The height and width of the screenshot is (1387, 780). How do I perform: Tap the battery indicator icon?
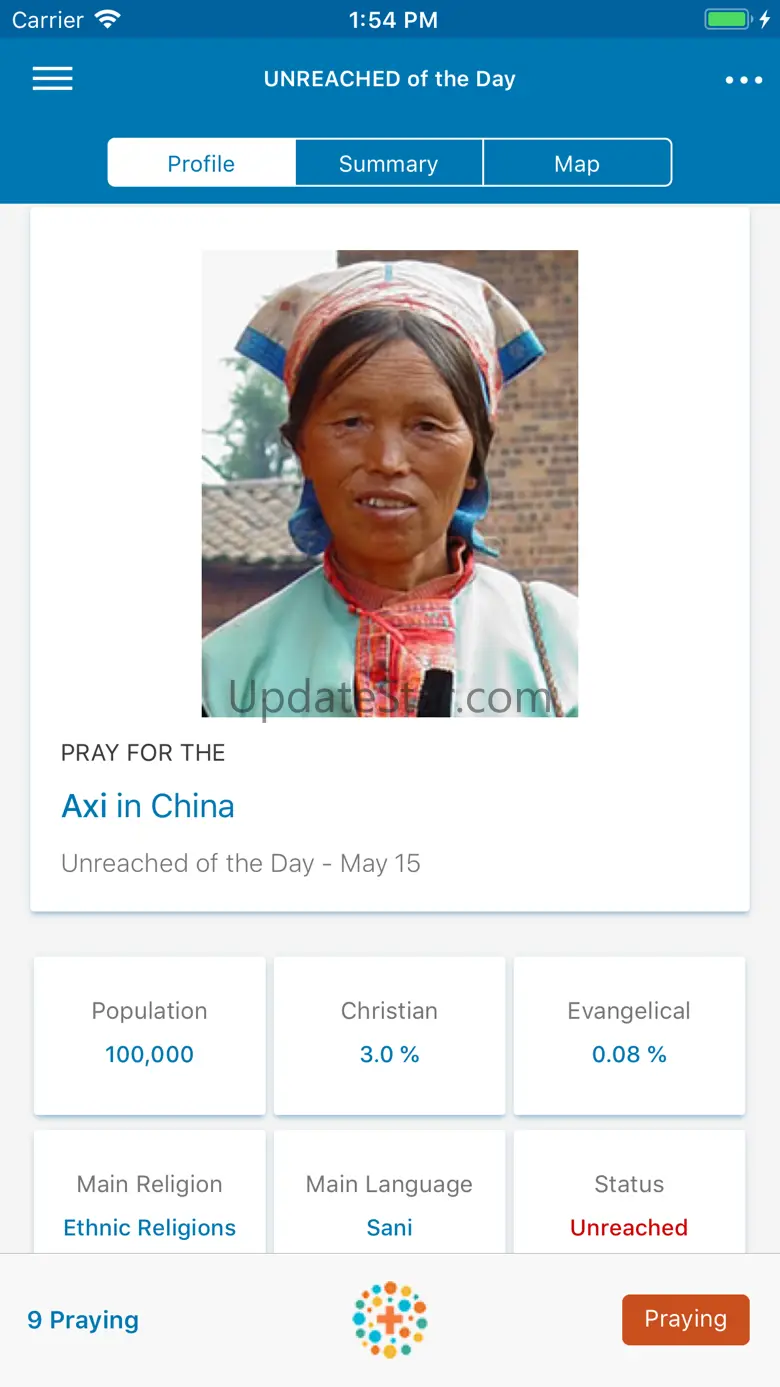pos(729,20)
